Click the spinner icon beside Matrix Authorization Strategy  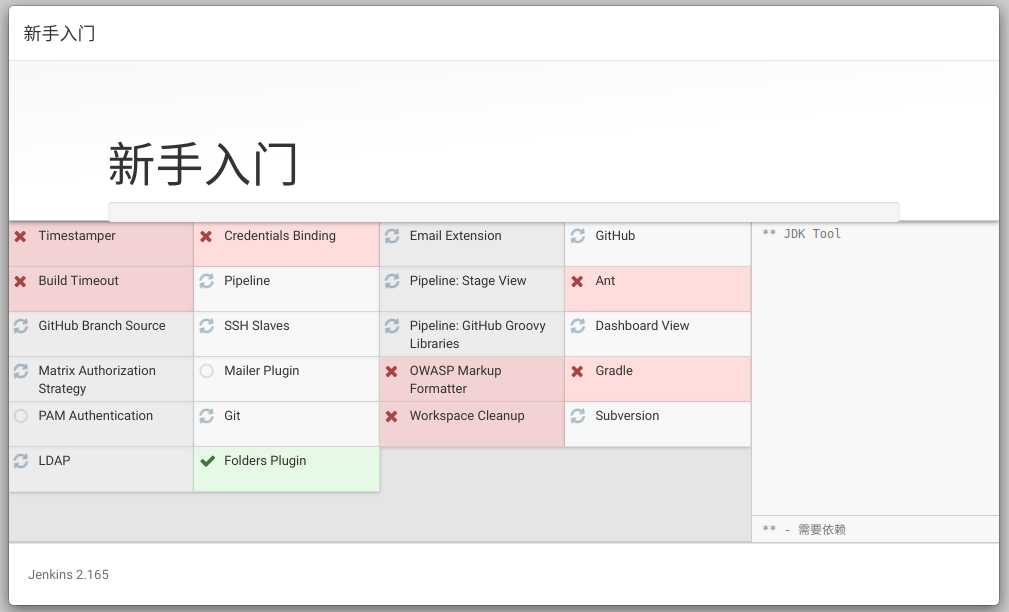[x=21, y=371]
